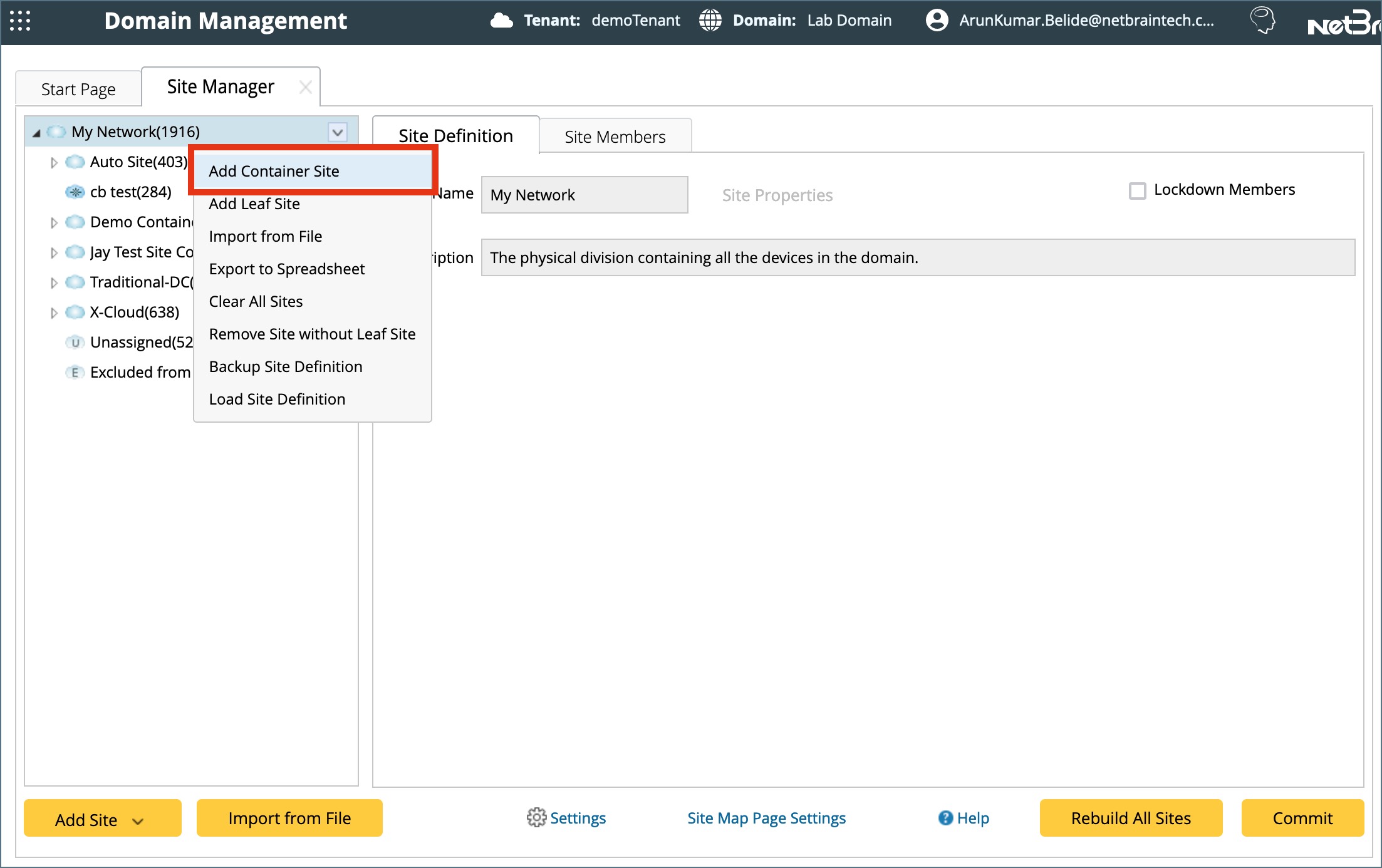Select Export to Spreadsheet menu entry
Image resolution: width=1382 pixels, height=868 pixels.
point(287,269)
